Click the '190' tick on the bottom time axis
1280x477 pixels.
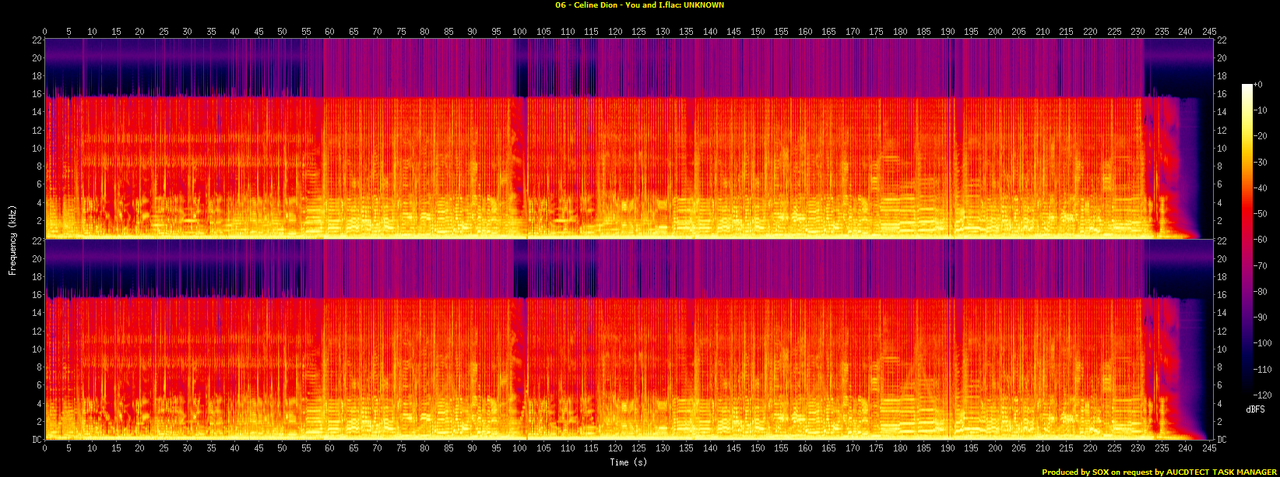tap(947, 449)
